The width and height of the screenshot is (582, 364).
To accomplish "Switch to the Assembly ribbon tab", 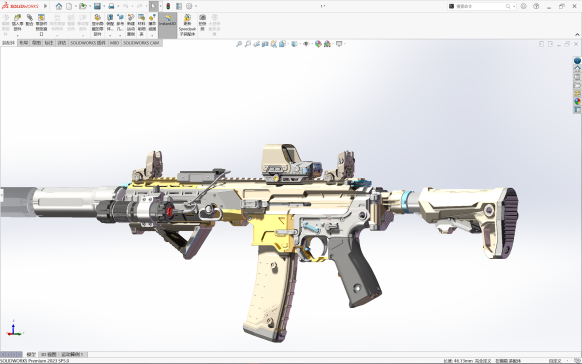I will coord(9,43).
